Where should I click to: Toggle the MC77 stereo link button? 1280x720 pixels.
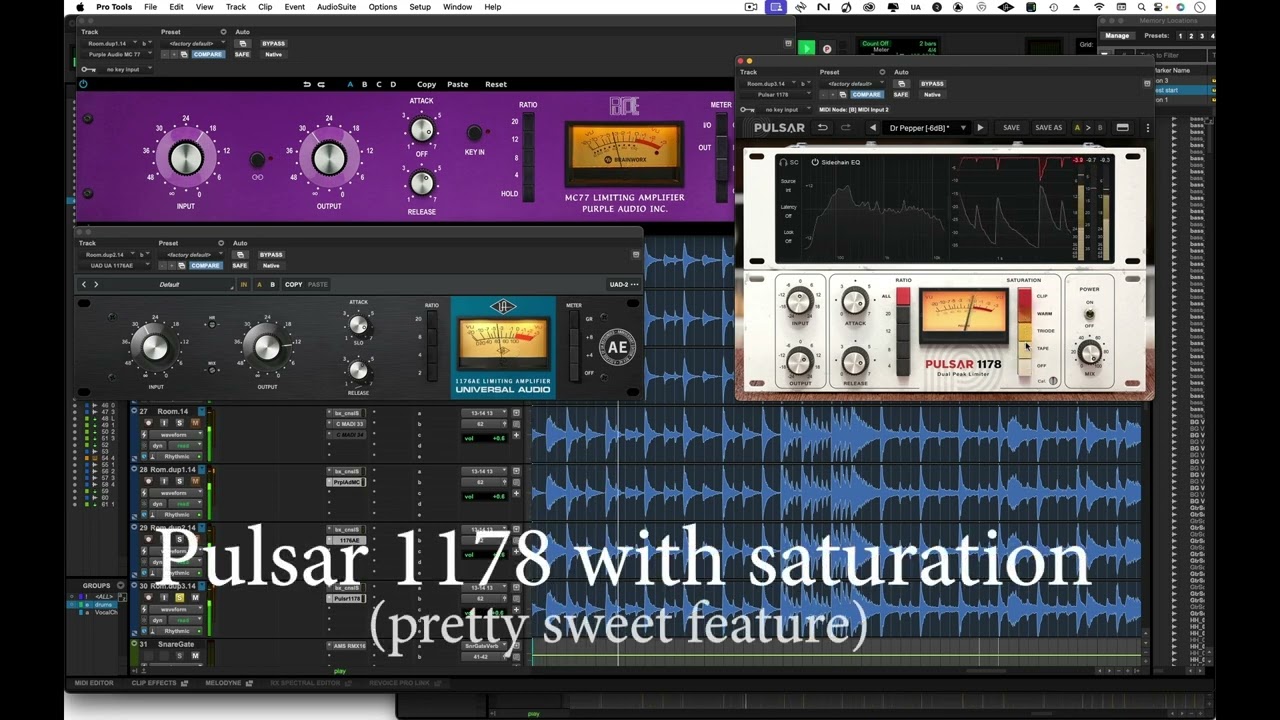click(258, 160)
